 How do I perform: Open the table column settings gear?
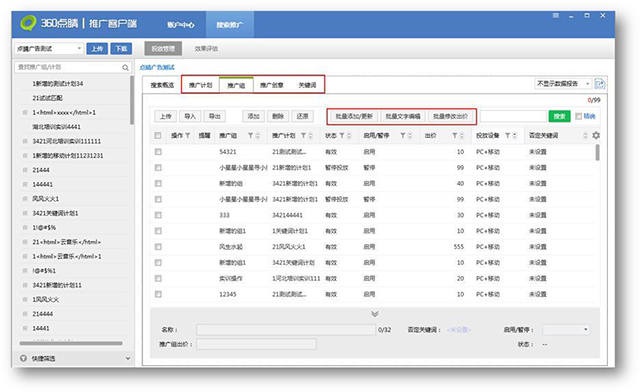point(596,135)
